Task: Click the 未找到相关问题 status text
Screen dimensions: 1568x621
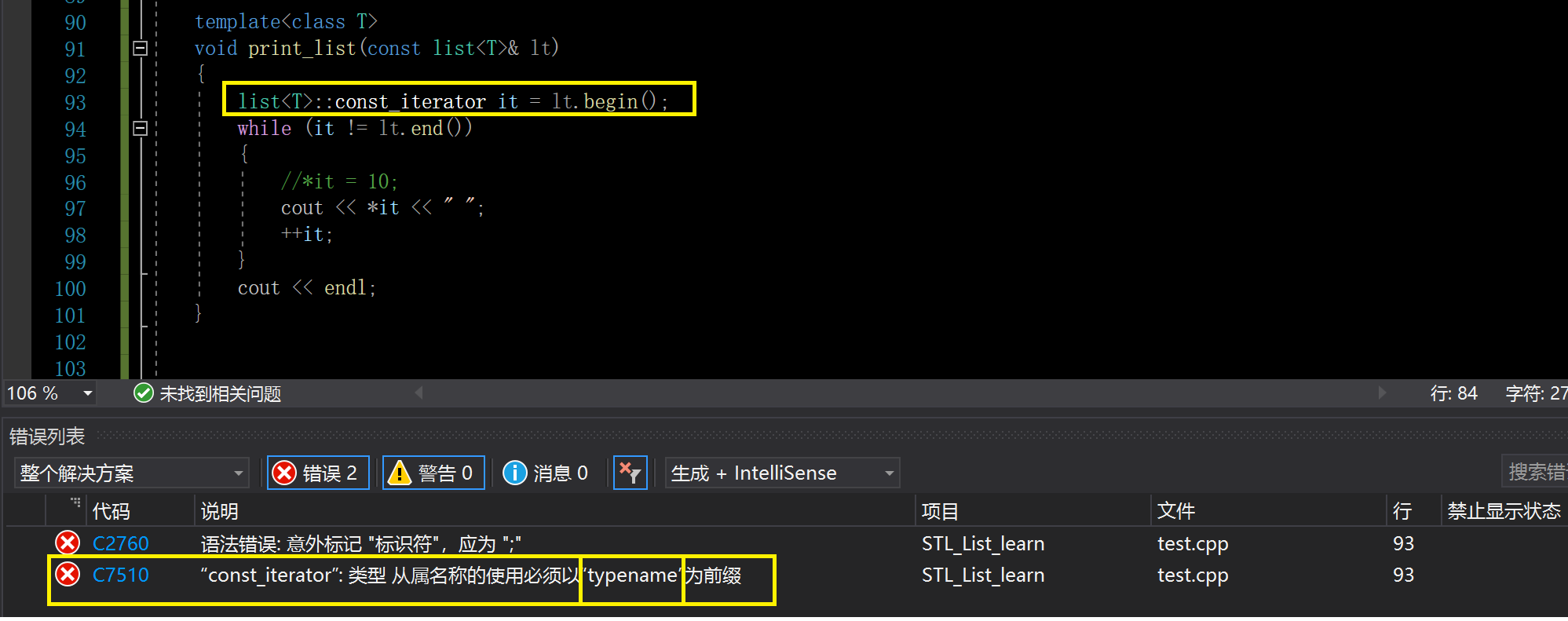Action: point(221,394)
